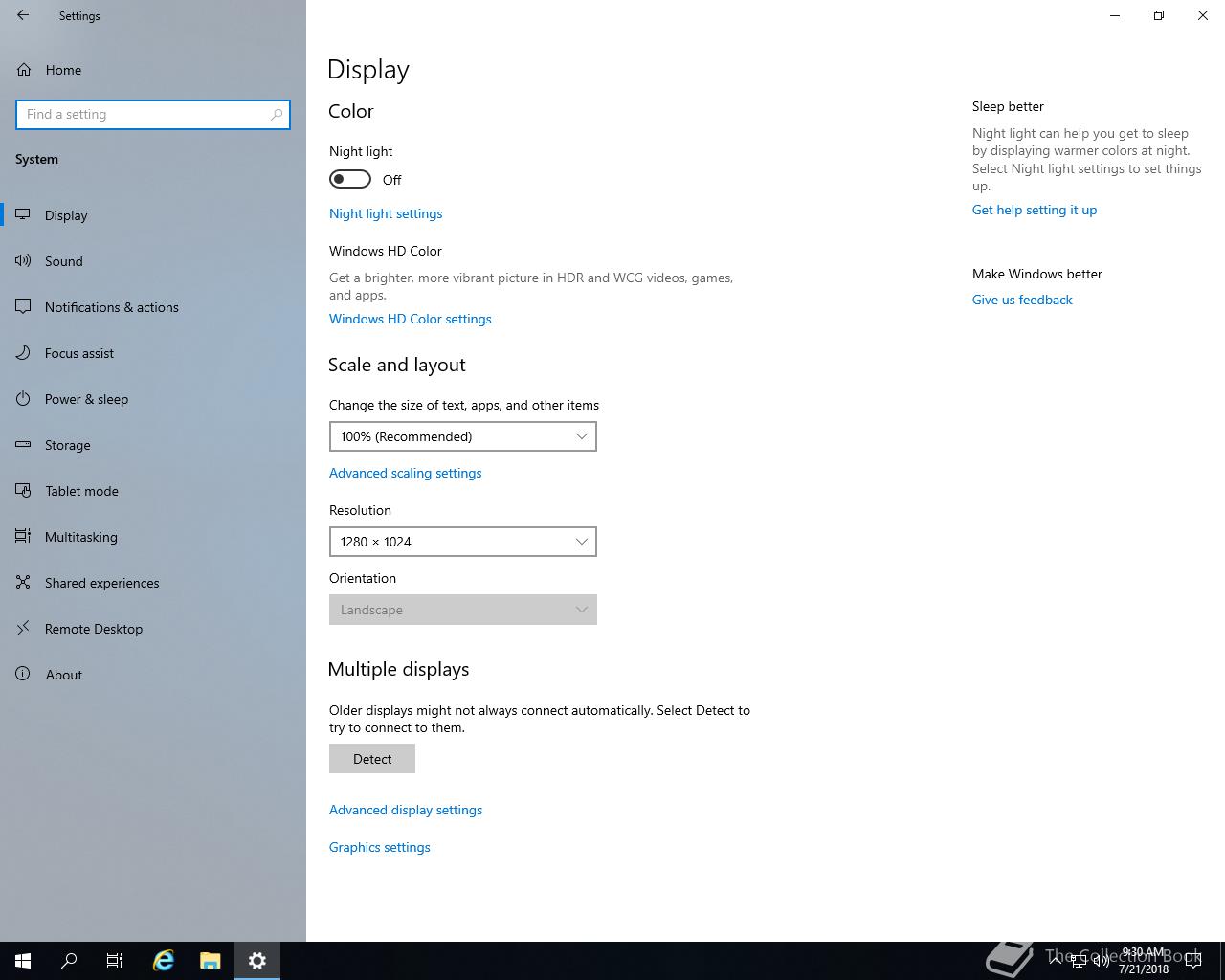Click the Landscape Orientation dropdown
The height and width of the screenshot is (980, 1225).
[x=463, y=610]
